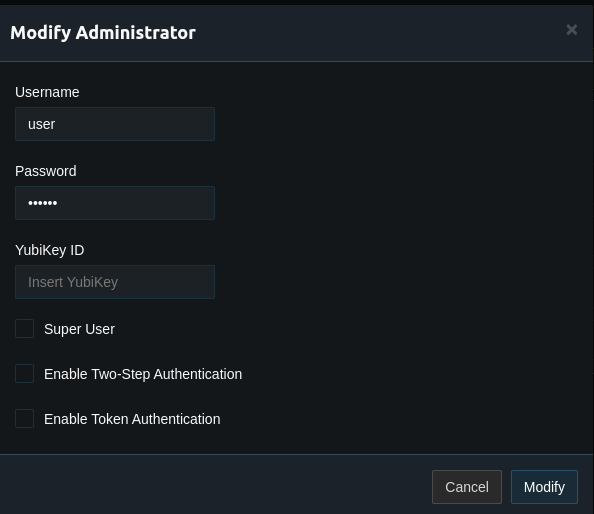The image size is (594, 514).
Task: Enable the Super User checkbox
Action: click(x=24, y=328)
